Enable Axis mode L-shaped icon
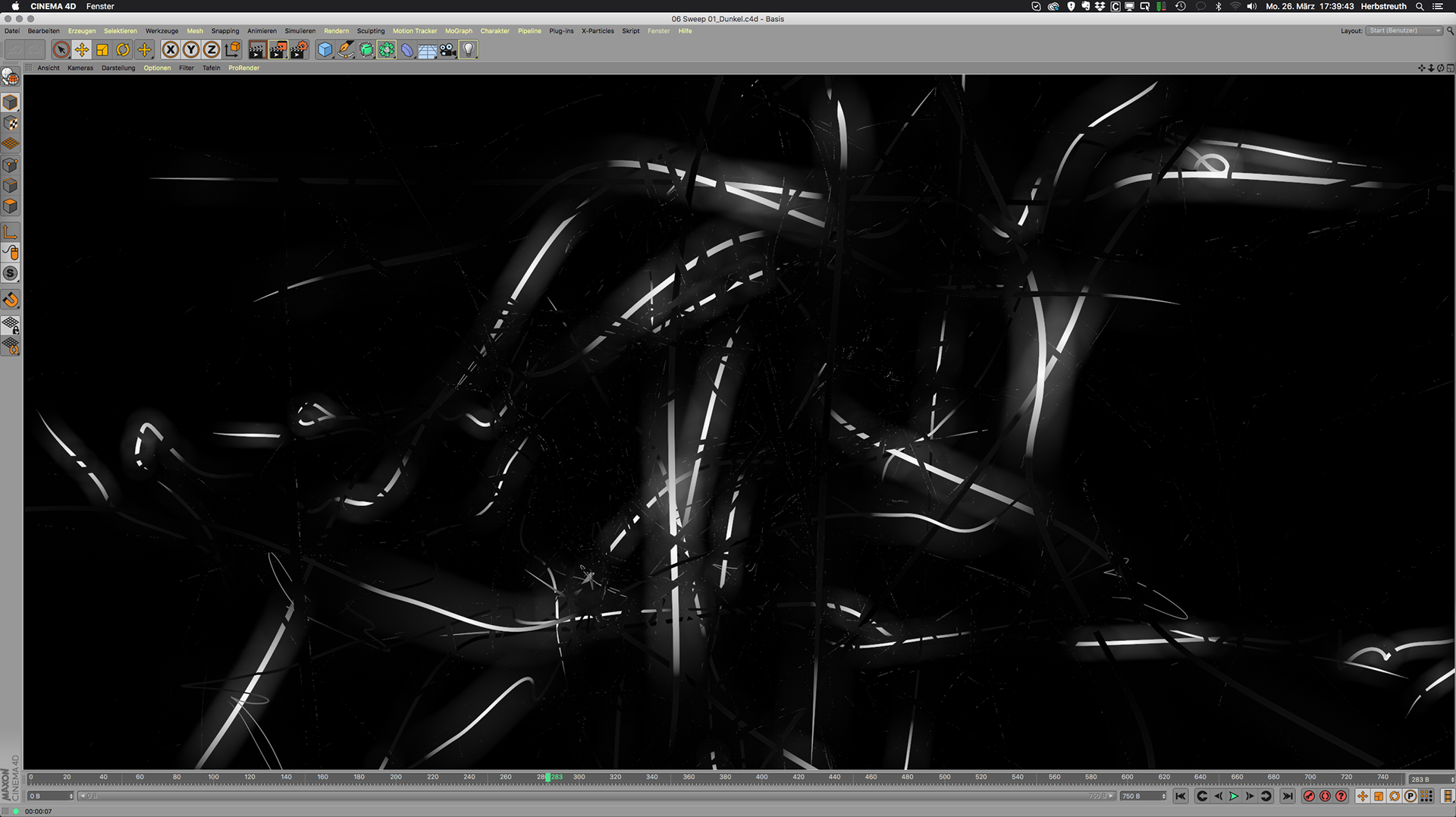 coord(11,232)
